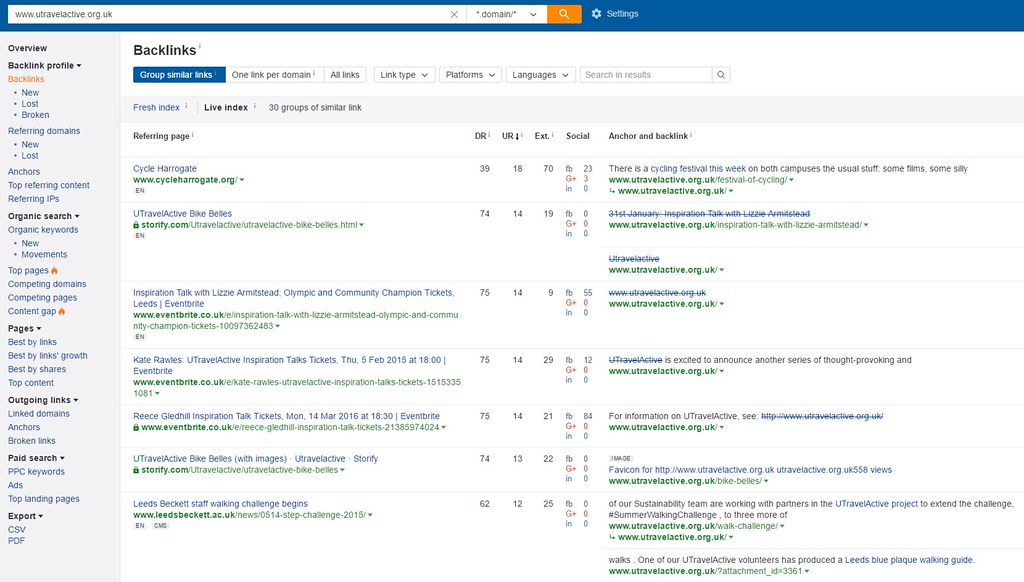Select Group similar links toggle
1024x582 pixels.
click(179, 75)
